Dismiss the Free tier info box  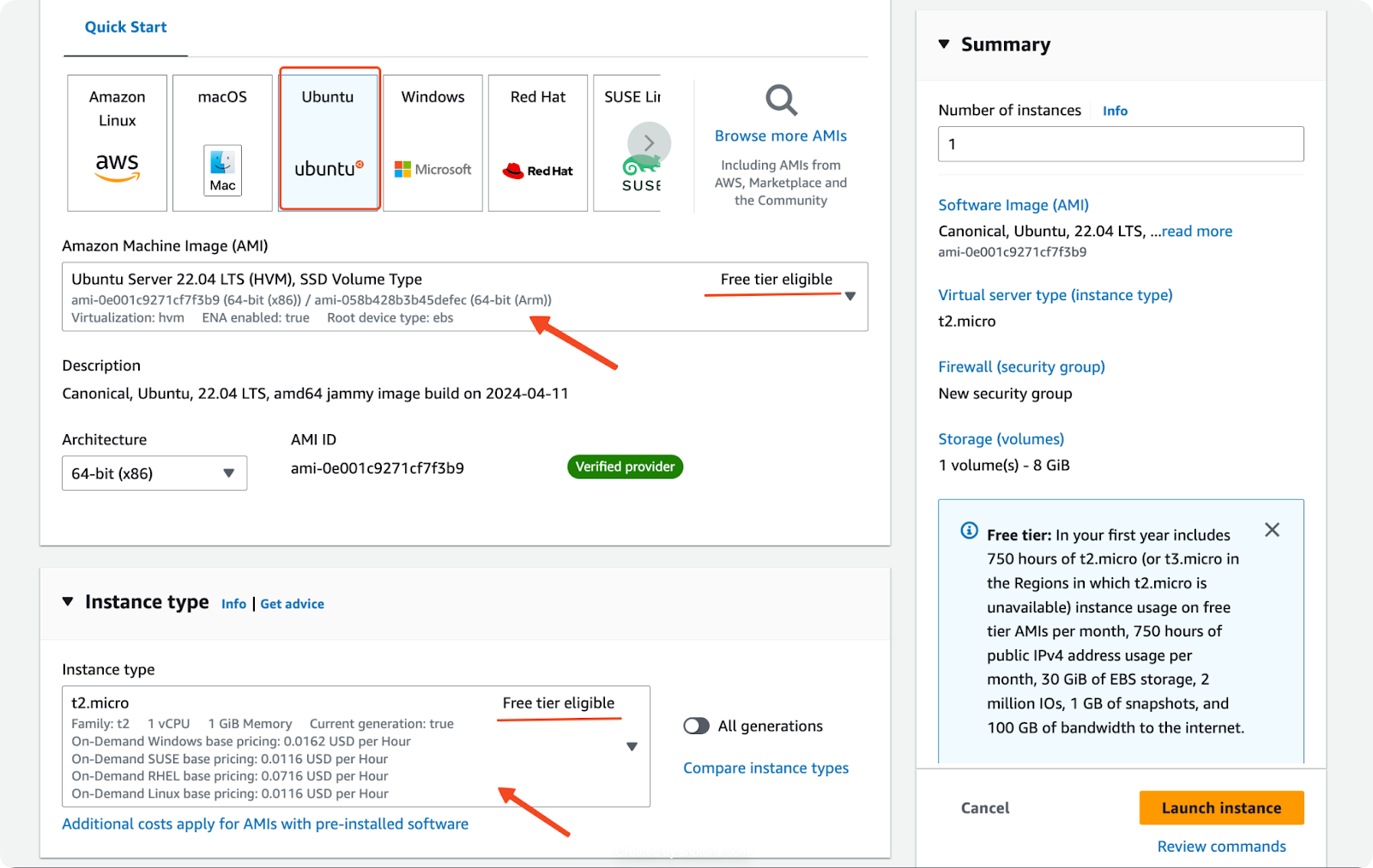(1272, 530)
